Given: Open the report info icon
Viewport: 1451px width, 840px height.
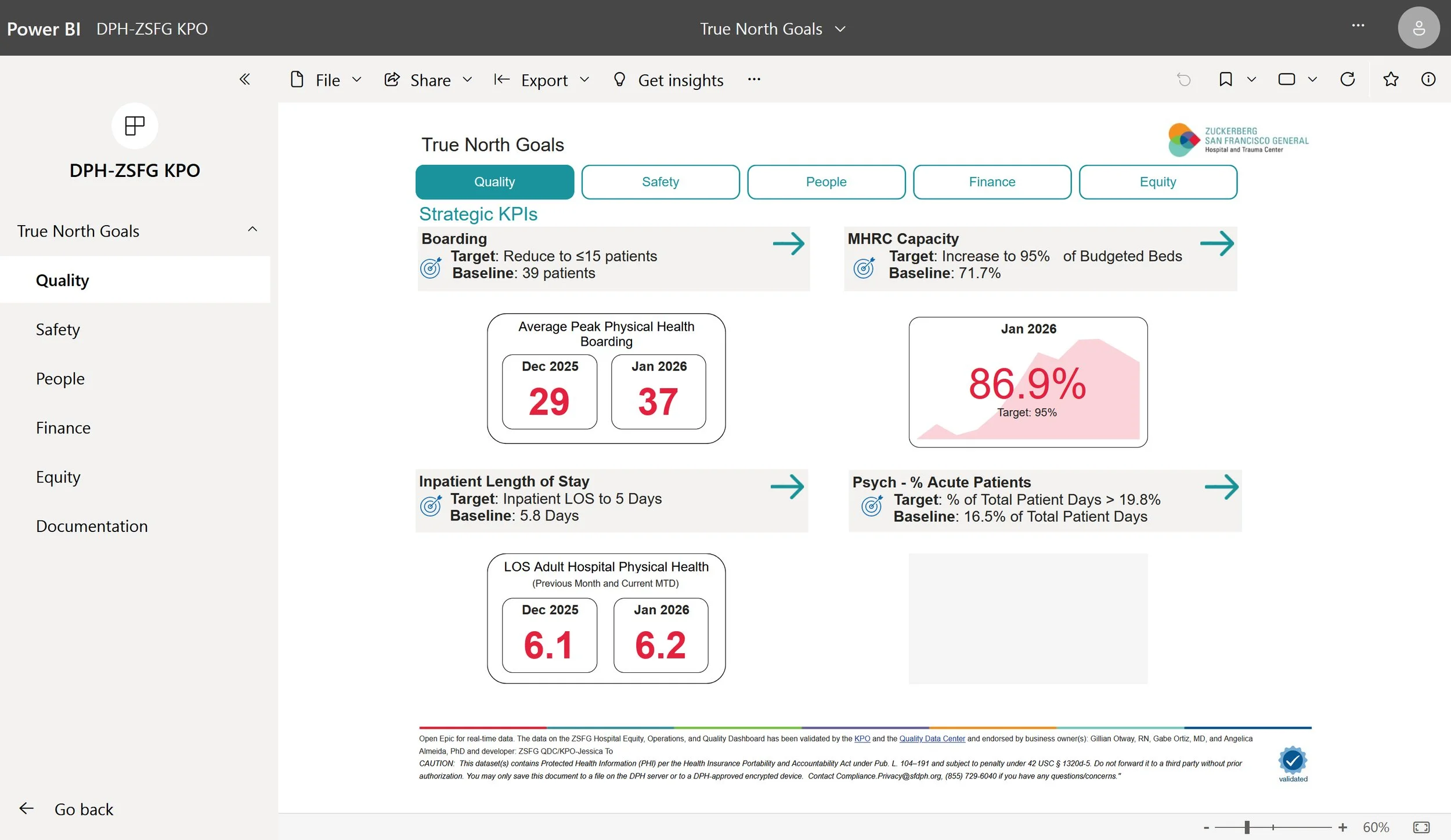Looking at the screenshot, I should [x=1428, y=79].
